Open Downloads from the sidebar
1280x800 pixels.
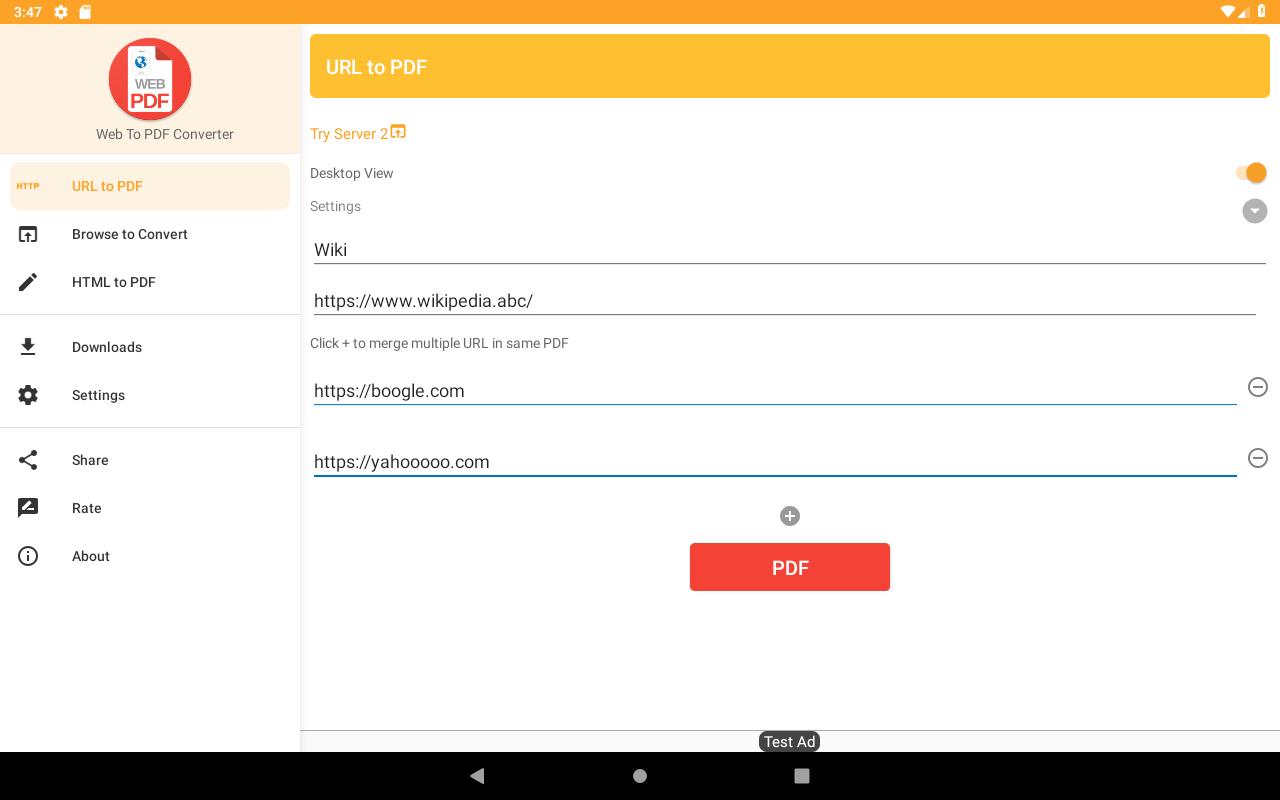tap(107, 347)
